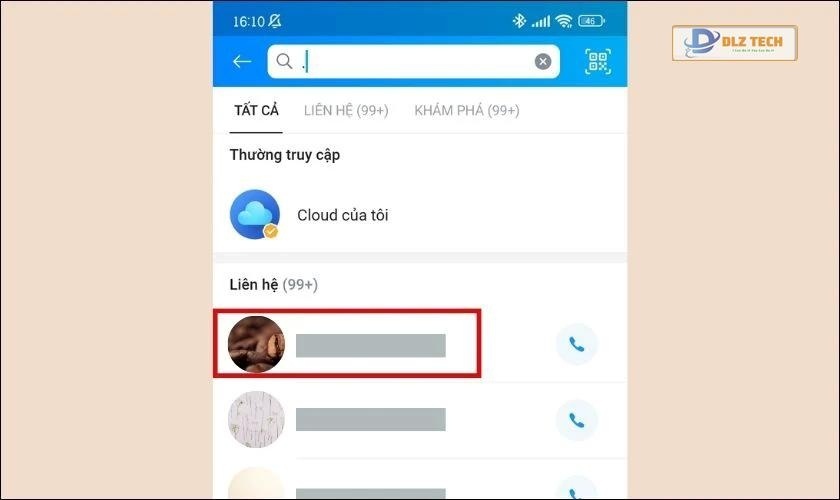Call the second contact with phone icon
This screenshot has width=840, height=500.
tap(576, 421)
